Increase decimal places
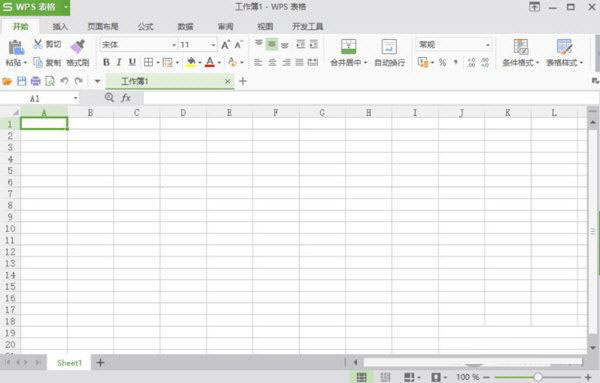This screenshot has height=383, width=600. click(x=471, y=62)
